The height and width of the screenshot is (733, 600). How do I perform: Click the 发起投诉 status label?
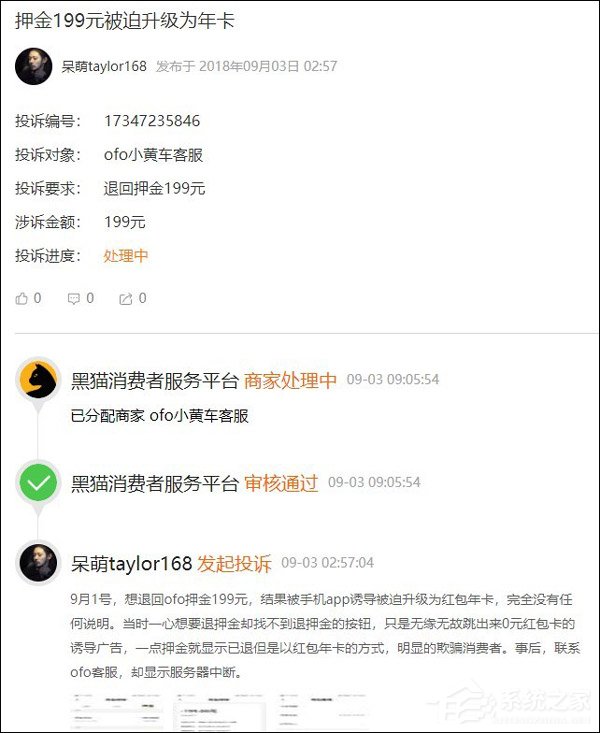click(234, 563)
